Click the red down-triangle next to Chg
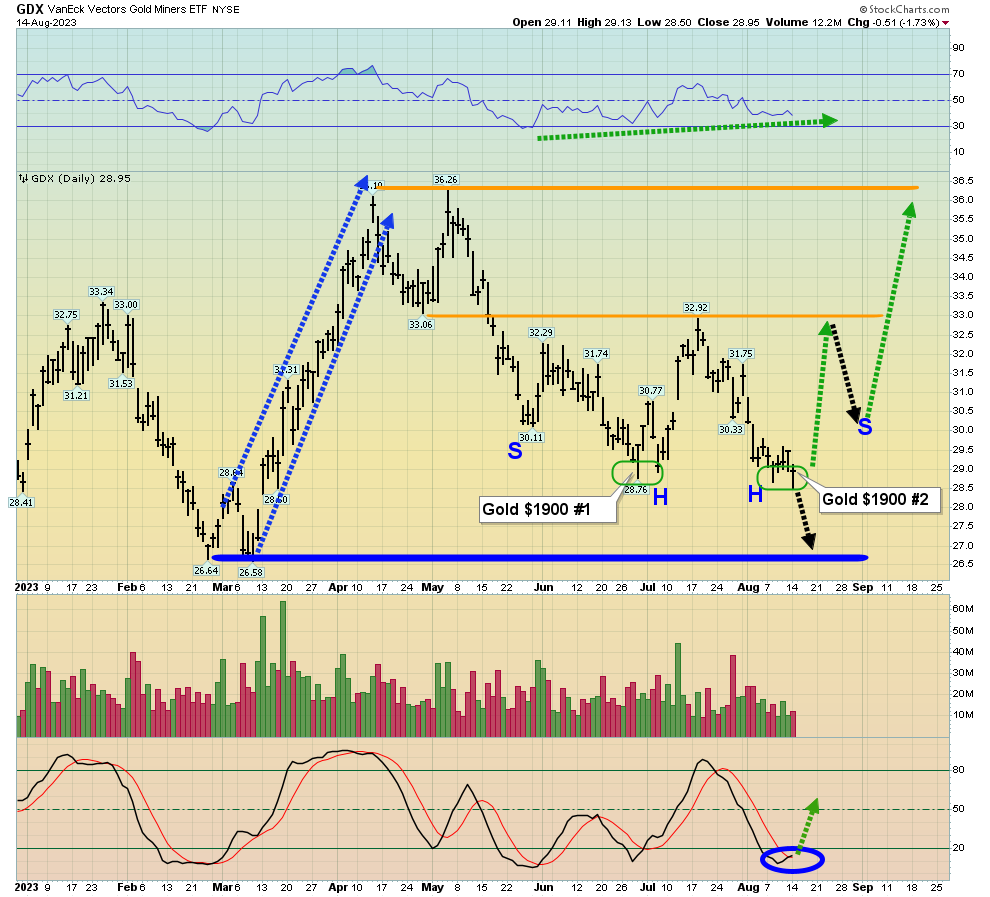The image size is (990, 897). [945, 23]
